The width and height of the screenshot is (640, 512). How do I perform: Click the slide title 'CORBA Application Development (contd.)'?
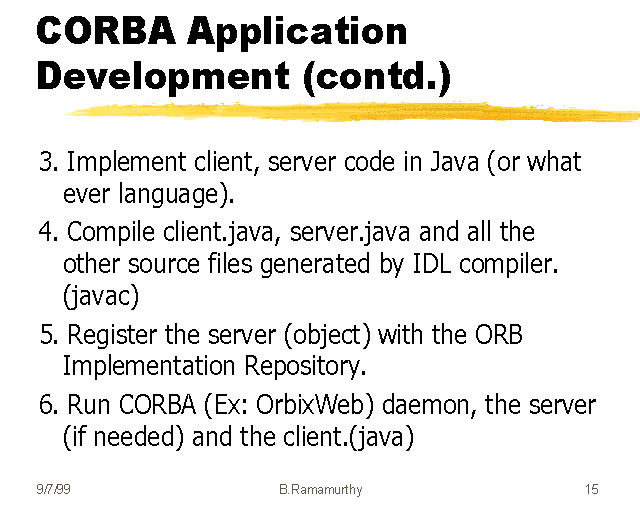(x=243, y=54)
